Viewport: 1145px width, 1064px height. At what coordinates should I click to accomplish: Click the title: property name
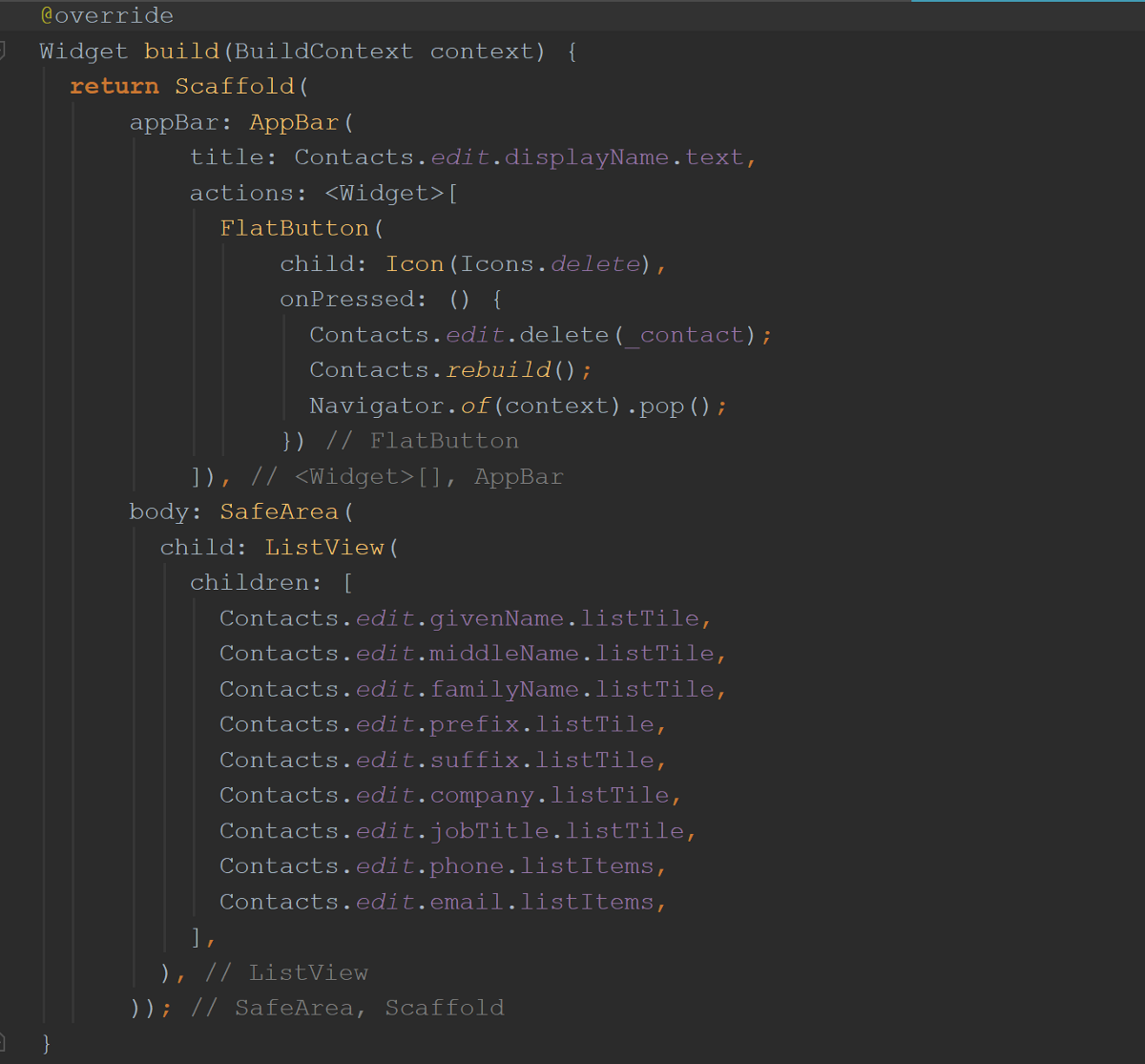(x=234, y=157)
